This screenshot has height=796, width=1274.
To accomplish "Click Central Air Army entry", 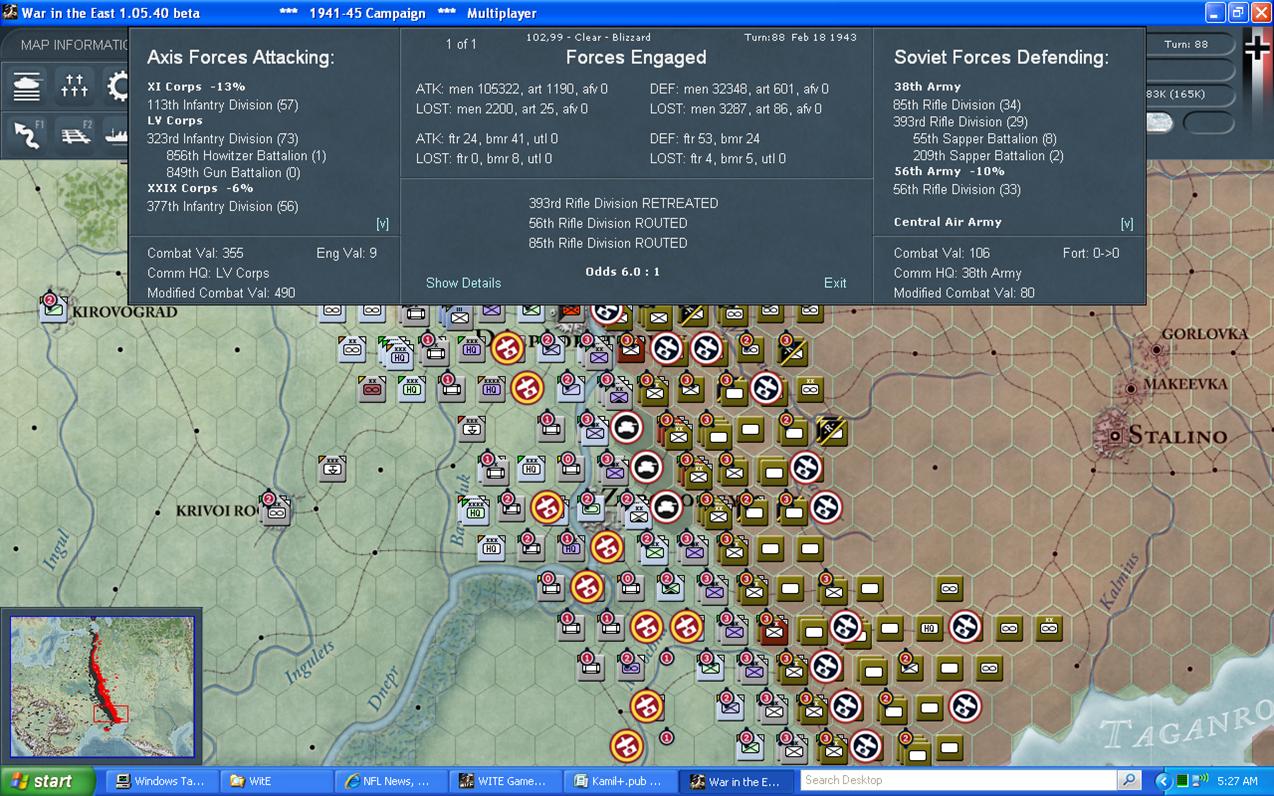I will [947, 222].
